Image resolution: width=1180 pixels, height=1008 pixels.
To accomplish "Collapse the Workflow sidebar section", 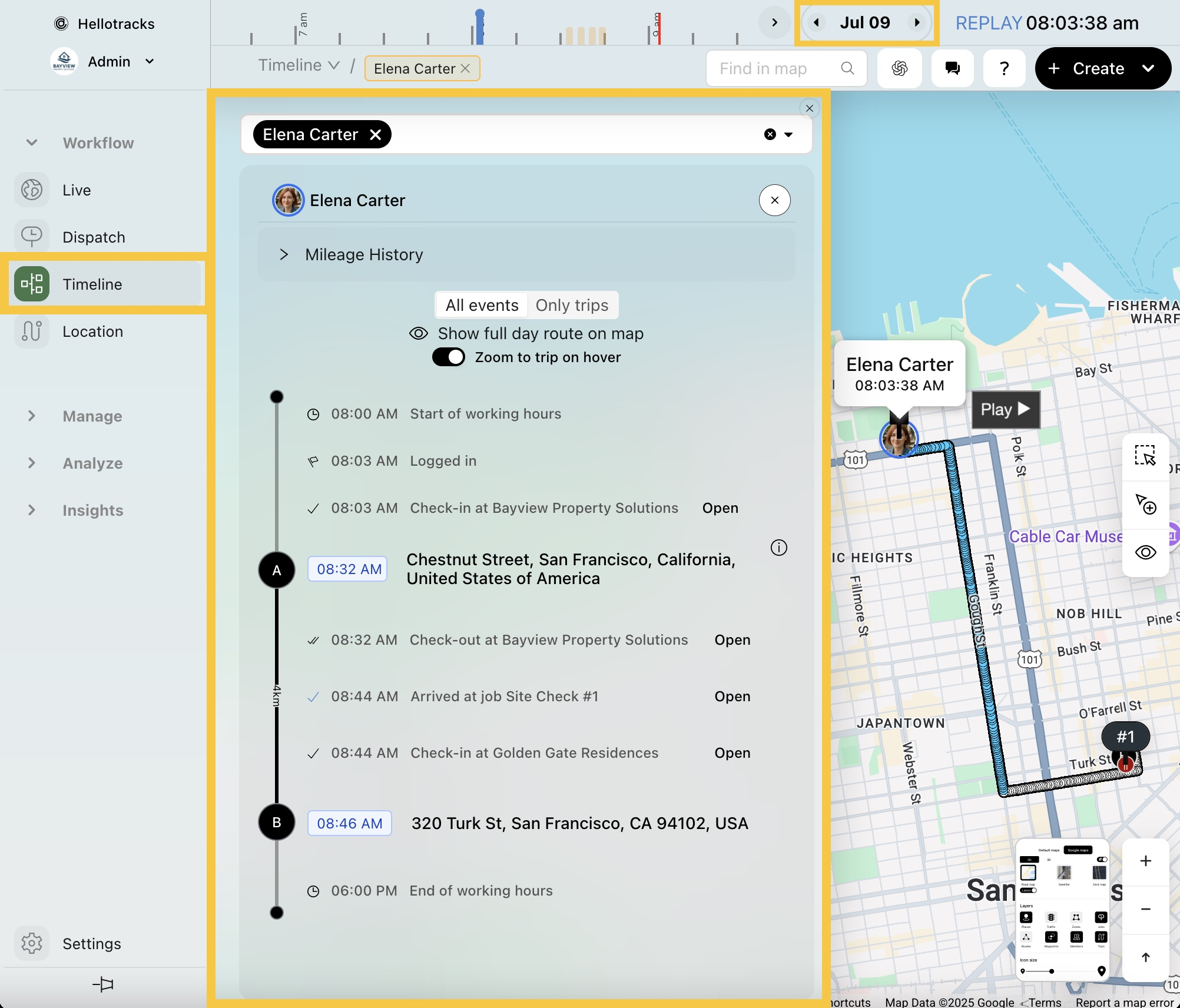I will pos(32,142).
